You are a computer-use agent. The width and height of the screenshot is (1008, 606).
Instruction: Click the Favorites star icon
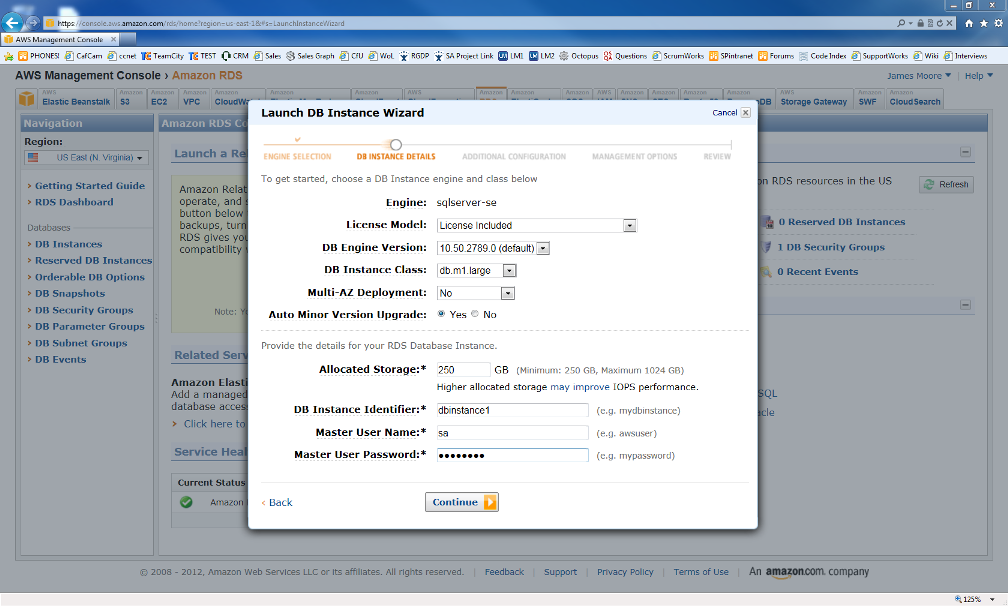tap(984, 23)
